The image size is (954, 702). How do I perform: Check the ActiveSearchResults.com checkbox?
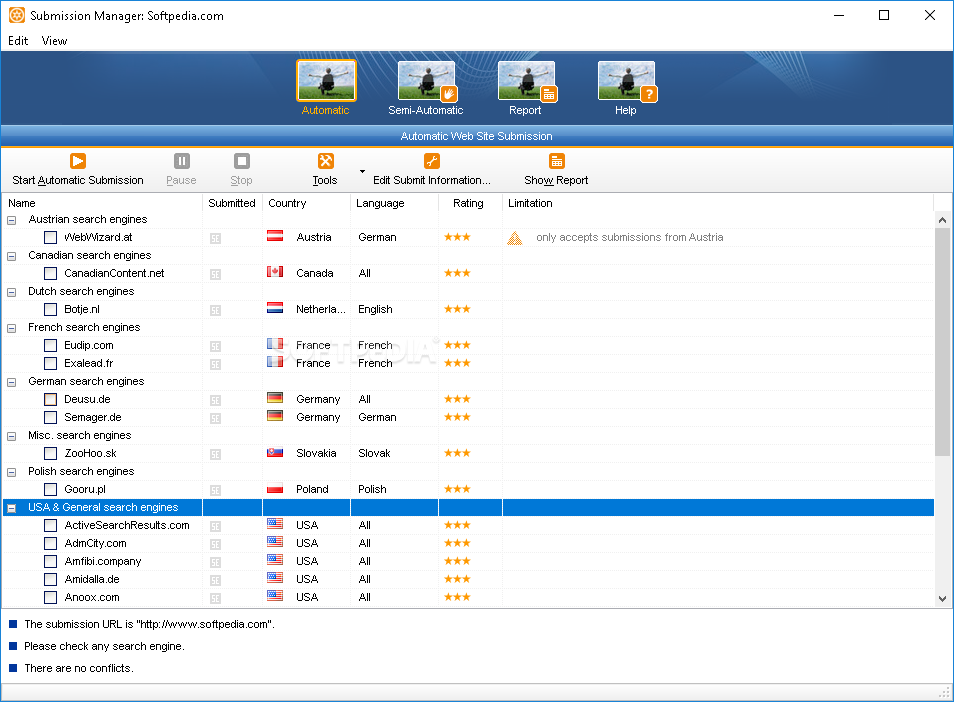click(50, 526)
